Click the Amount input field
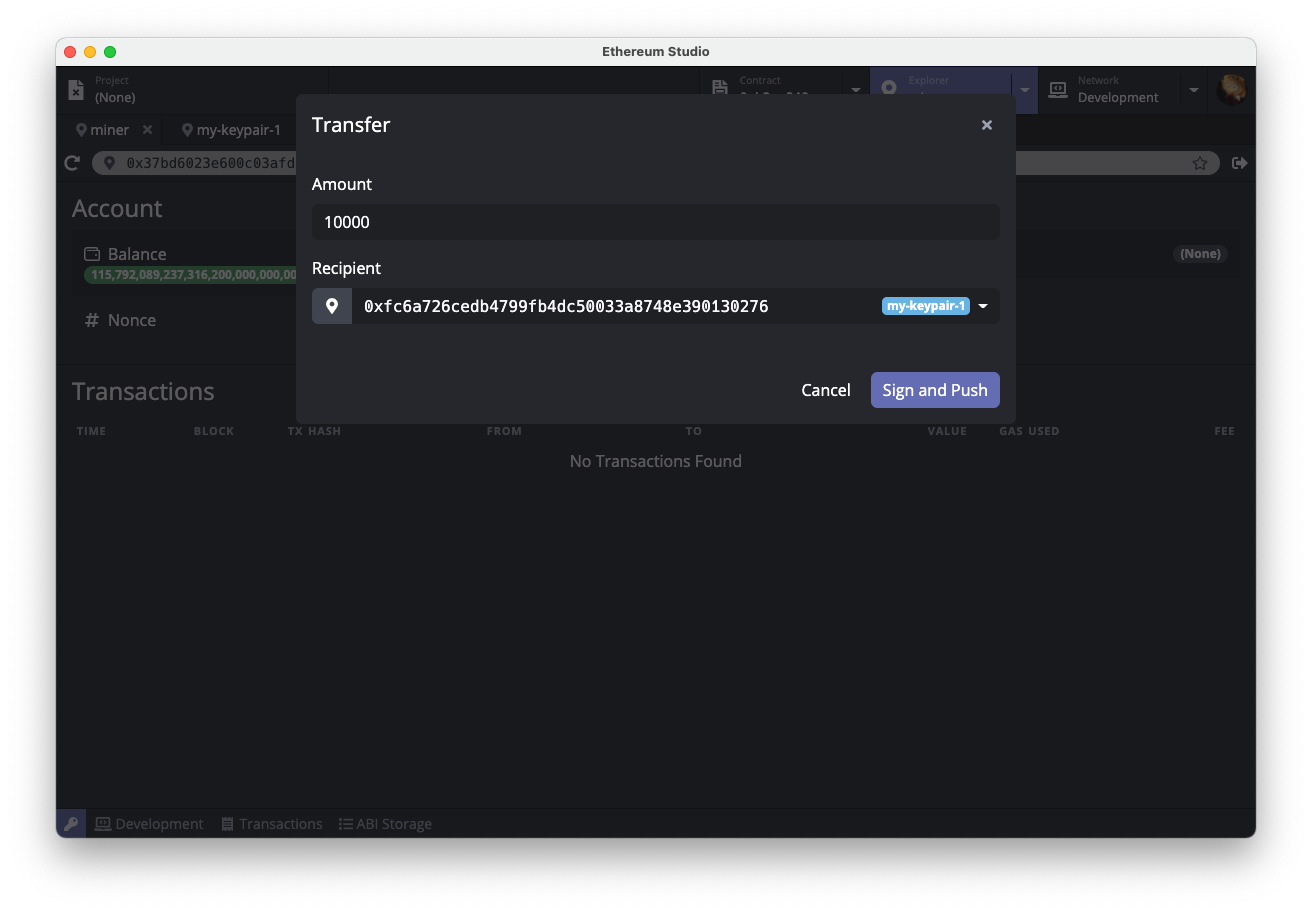Image resolution: width=1312 pixels, height=912 pixels. pyautogui.click(x=655, y=222)
